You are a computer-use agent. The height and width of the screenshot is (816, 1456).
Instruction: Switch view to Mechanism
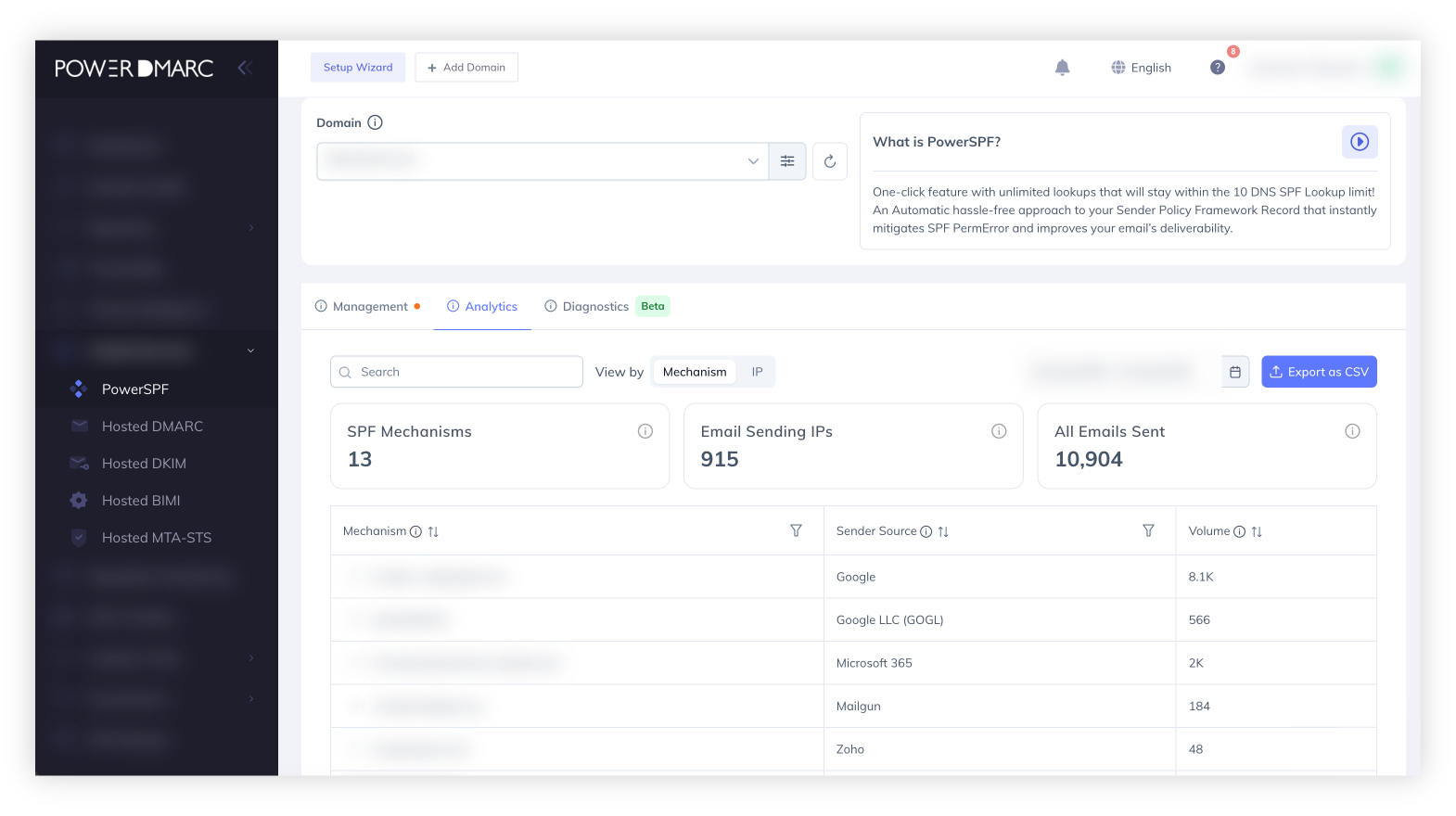coord(695,372)
